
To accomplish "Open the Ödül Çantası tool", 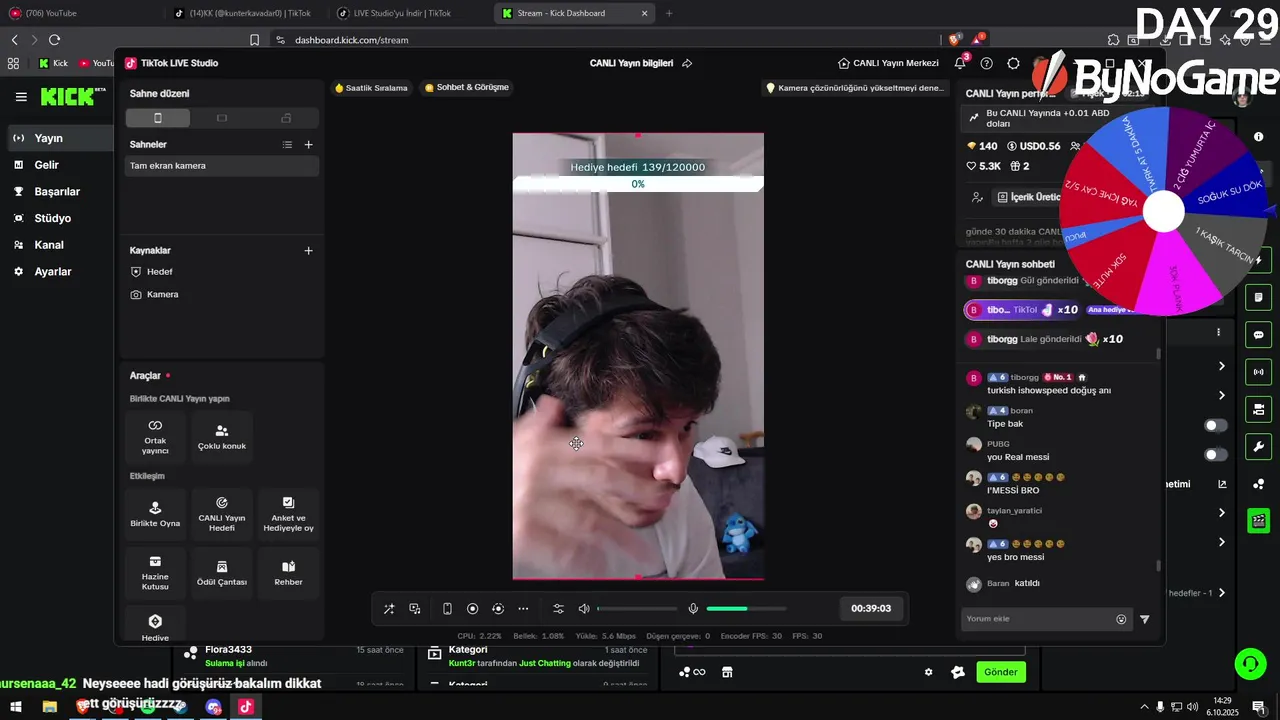I will 222,573.
